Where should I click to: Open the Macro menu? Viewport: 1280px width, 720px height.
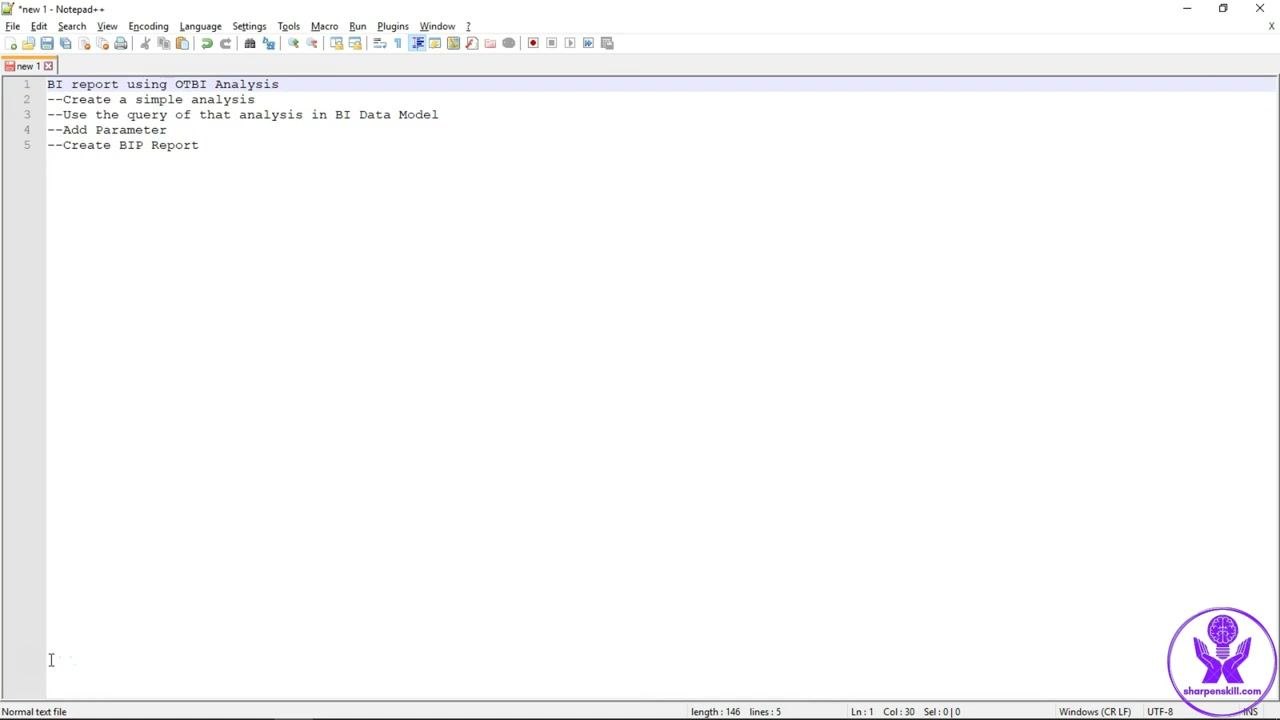(x=324, y=26)
